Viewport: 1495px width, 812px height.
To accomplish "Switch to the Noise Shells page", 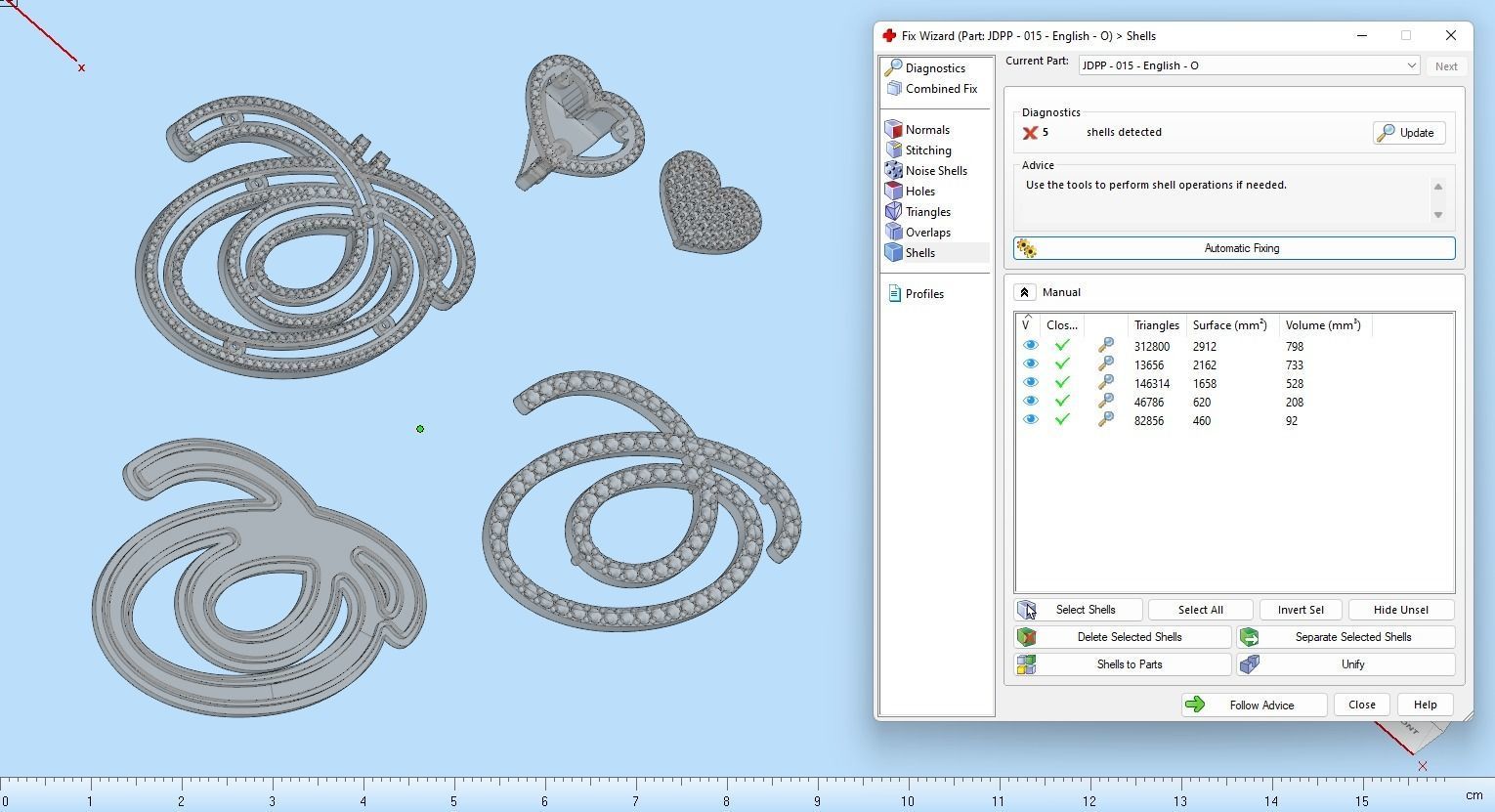I will [936, 171].
